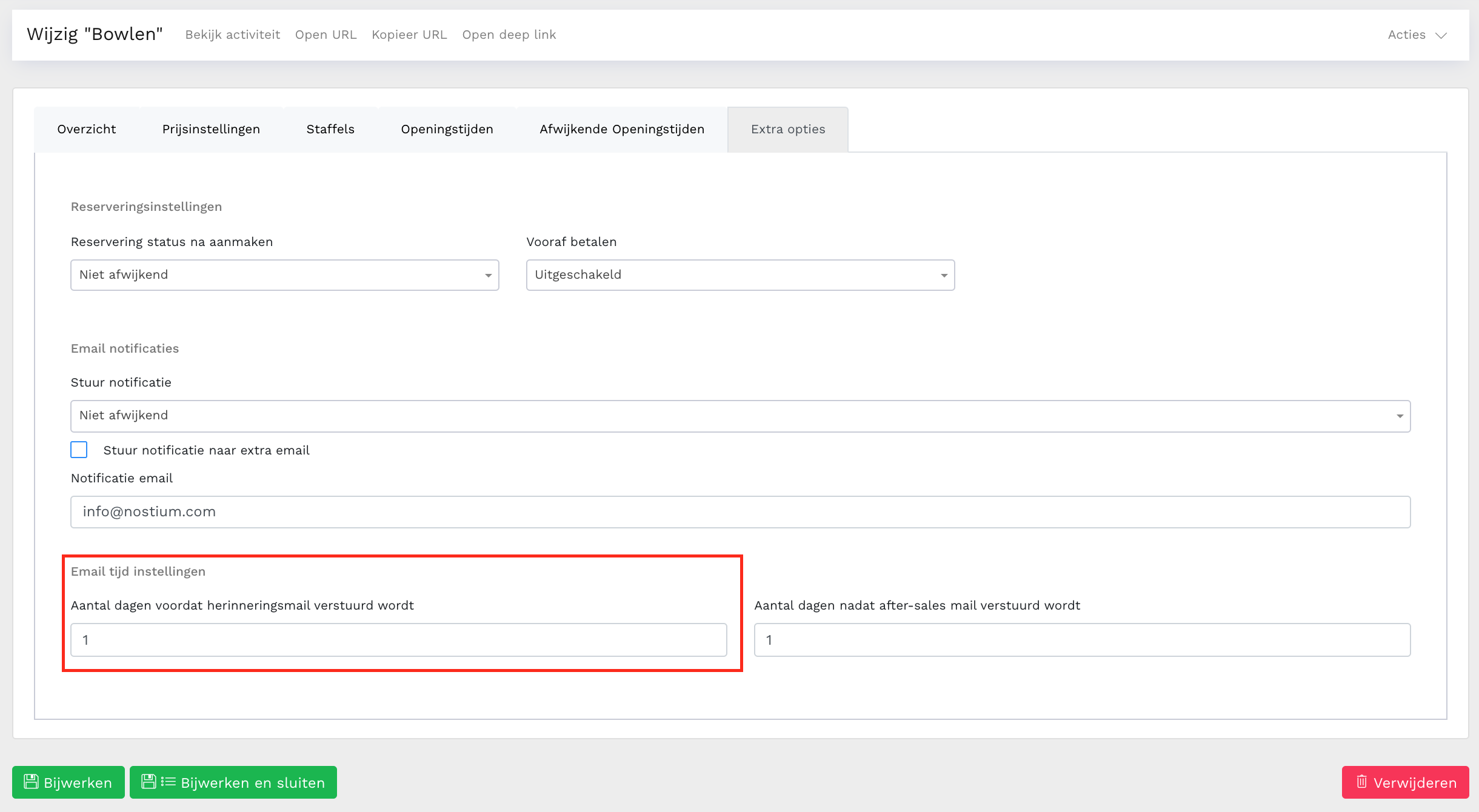The height and width of the screenshot is (812, 1479).
Task: Open Reservering status na aanmaken dropdown
Action: pyautogui.click(x=284, y=275)
